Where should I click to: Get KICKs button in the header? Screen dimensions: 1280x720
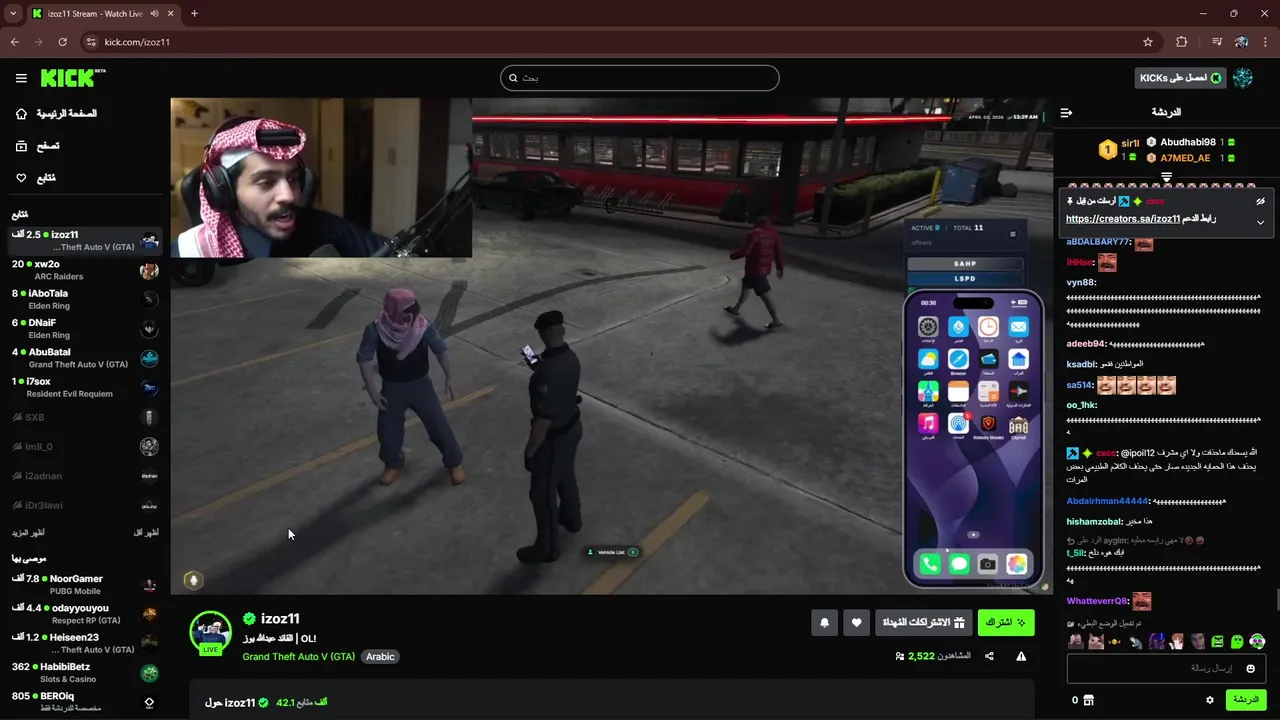point(1180,78)
